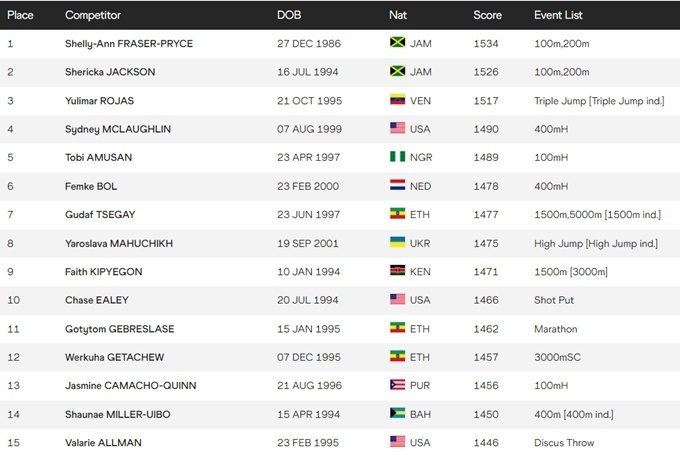Click Kenya flag beside Faith Kipyegon
Viewport: 680px width, 455px height.
(x=396, y=271)
